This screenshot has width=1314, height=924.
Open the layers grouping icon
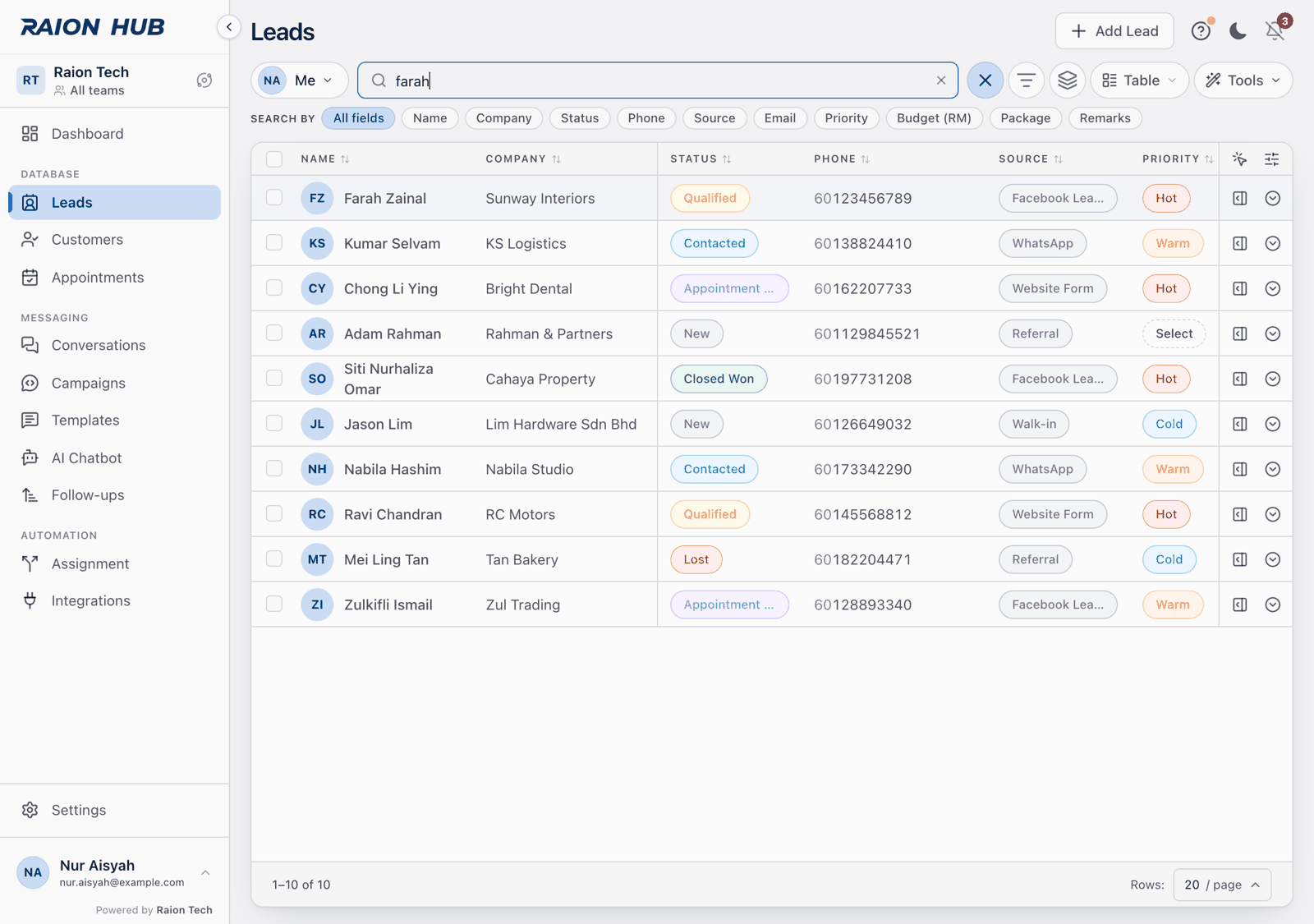[1067, 80]
